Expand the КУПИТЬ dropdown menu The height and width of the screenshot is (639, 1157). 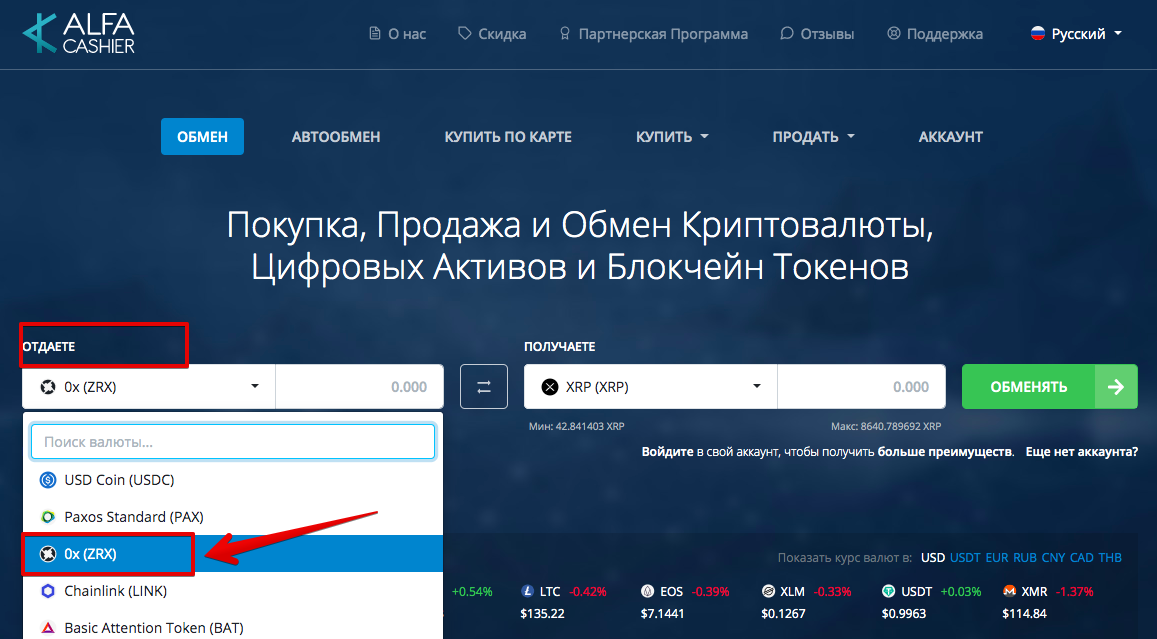[672, 137]
